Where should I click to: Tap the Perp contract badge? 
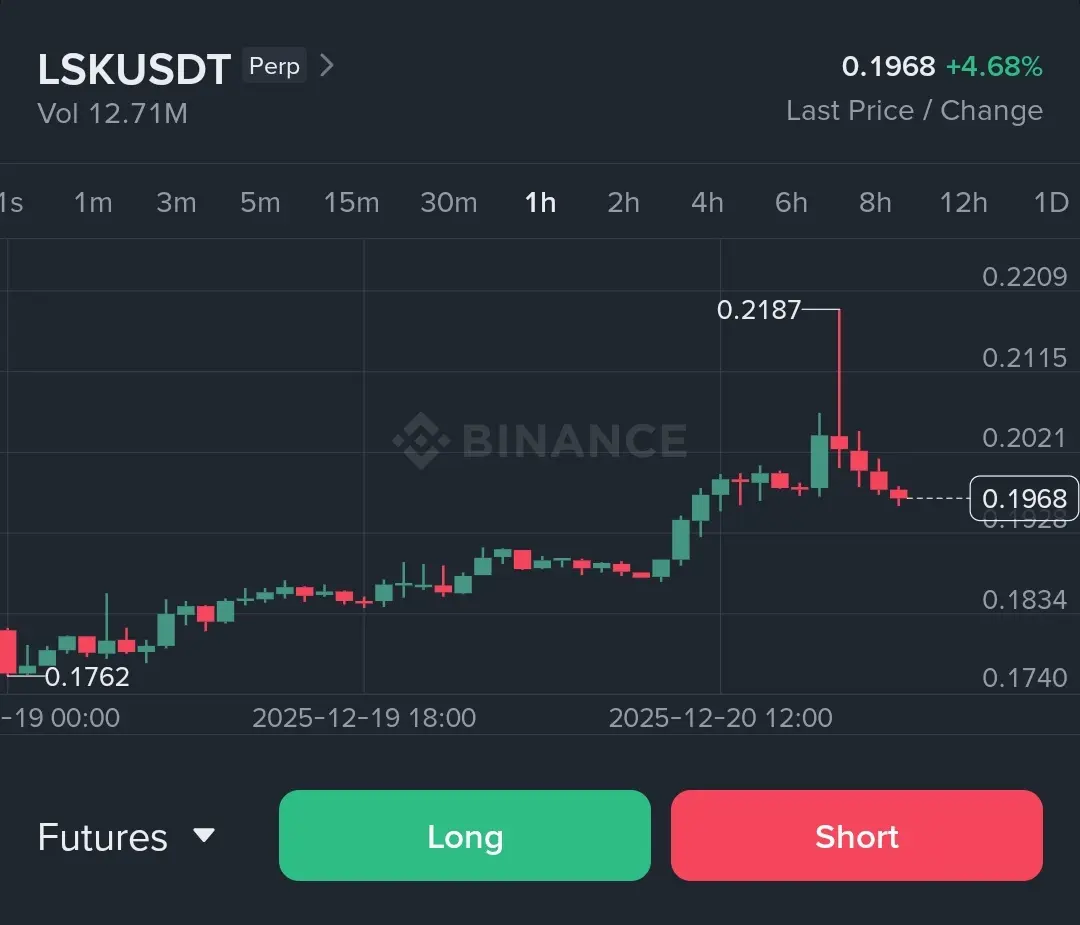tap(274, 67)
